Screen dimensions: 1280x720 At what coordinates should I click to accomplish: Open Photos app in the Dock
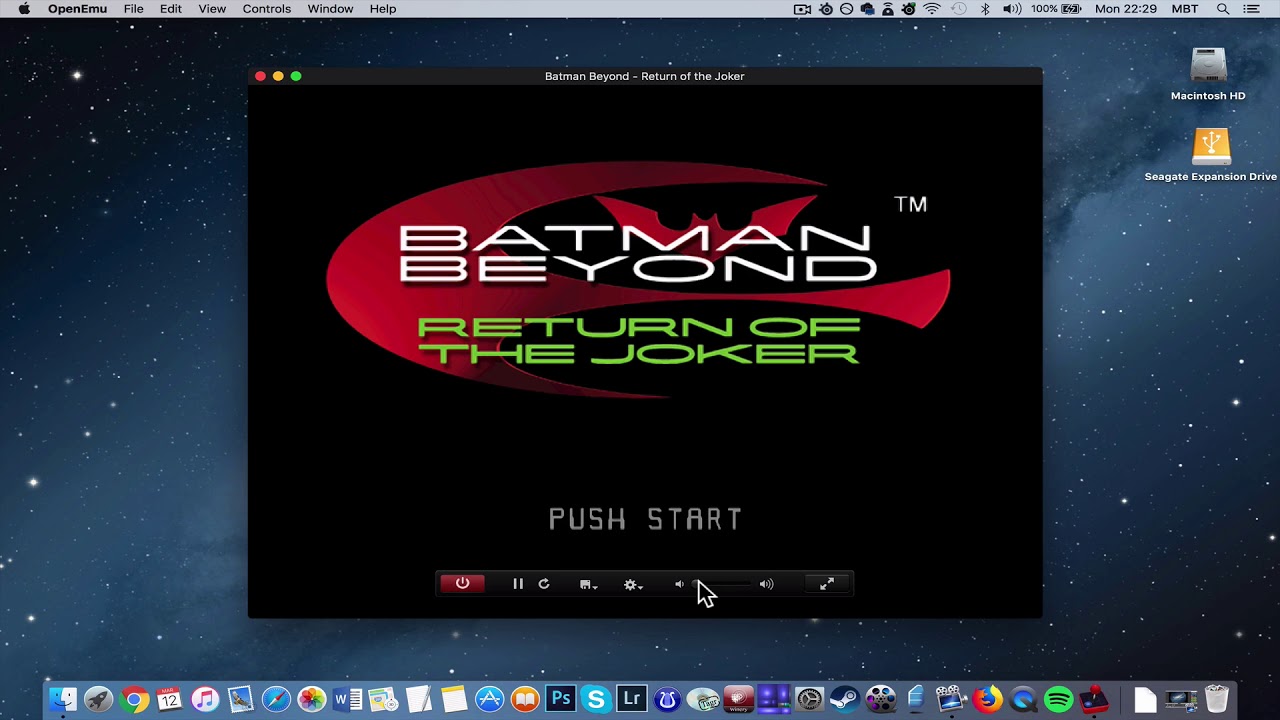[x=312, y=699]
